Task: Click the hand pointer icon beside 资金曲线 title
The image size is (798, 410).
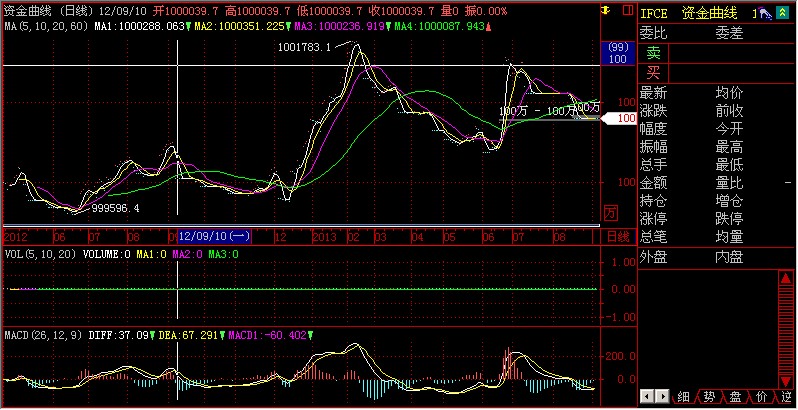Action: [764, 13]
